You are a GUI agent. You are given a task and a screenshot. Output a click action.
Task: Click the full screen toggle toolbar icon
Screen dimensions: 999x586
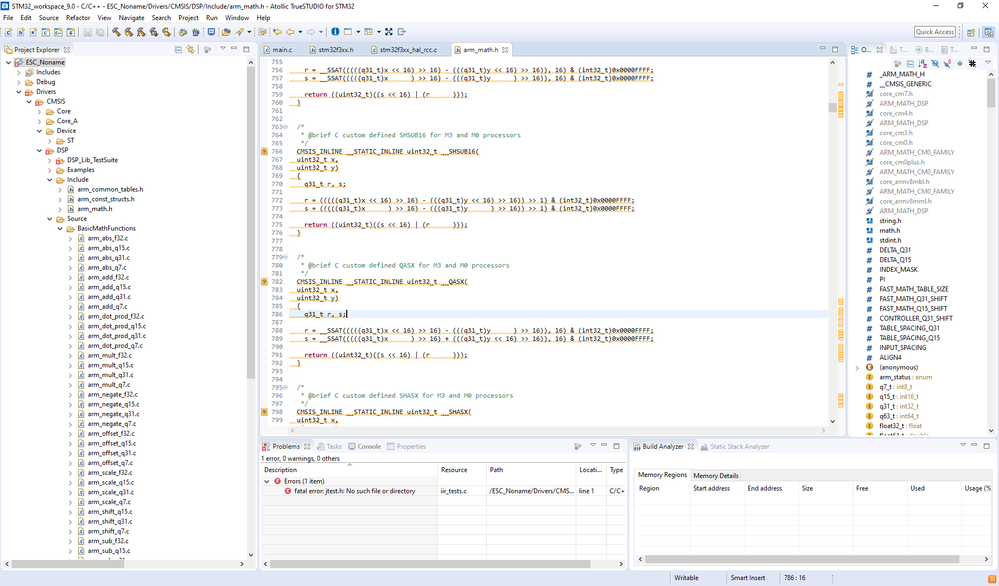click(389, 32)
